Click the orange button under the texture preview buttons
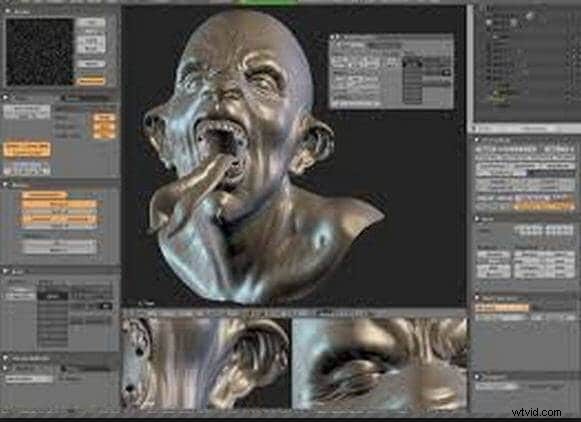 (x=91, y=80)
